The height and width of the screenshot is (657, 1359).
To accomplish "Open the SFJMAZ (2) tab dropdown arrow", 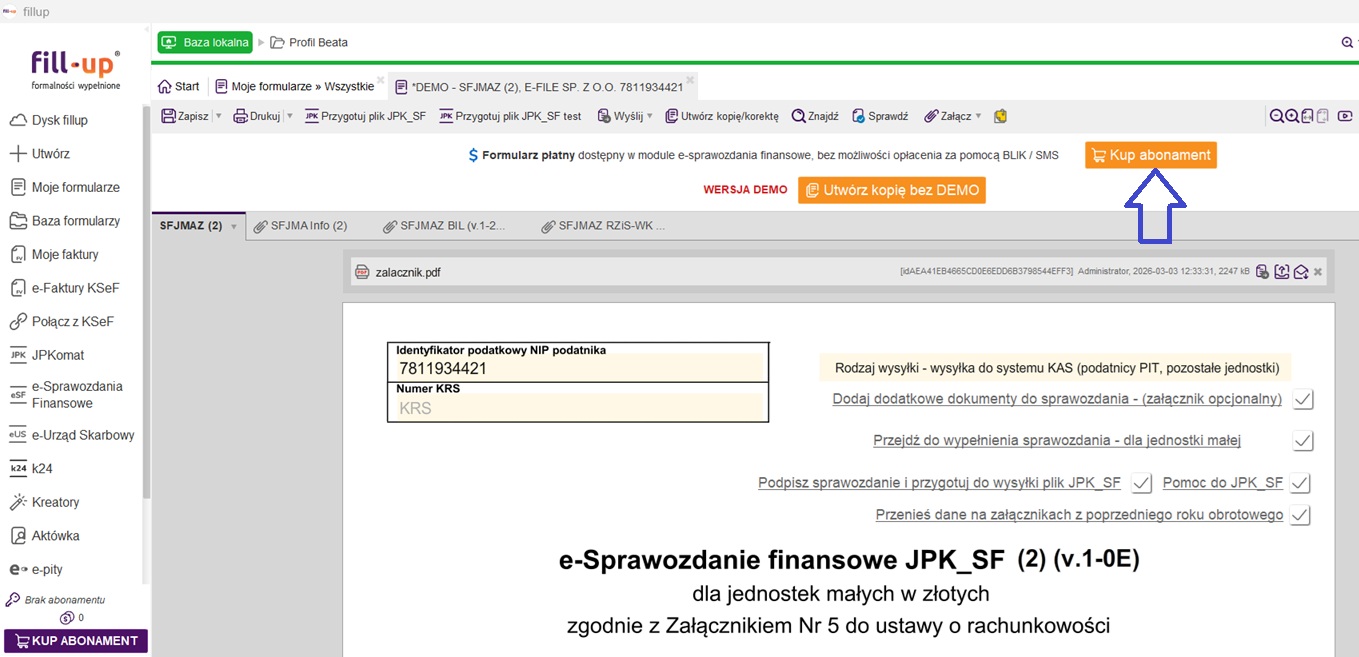I will pyautogui.click(x=234, y=227).
